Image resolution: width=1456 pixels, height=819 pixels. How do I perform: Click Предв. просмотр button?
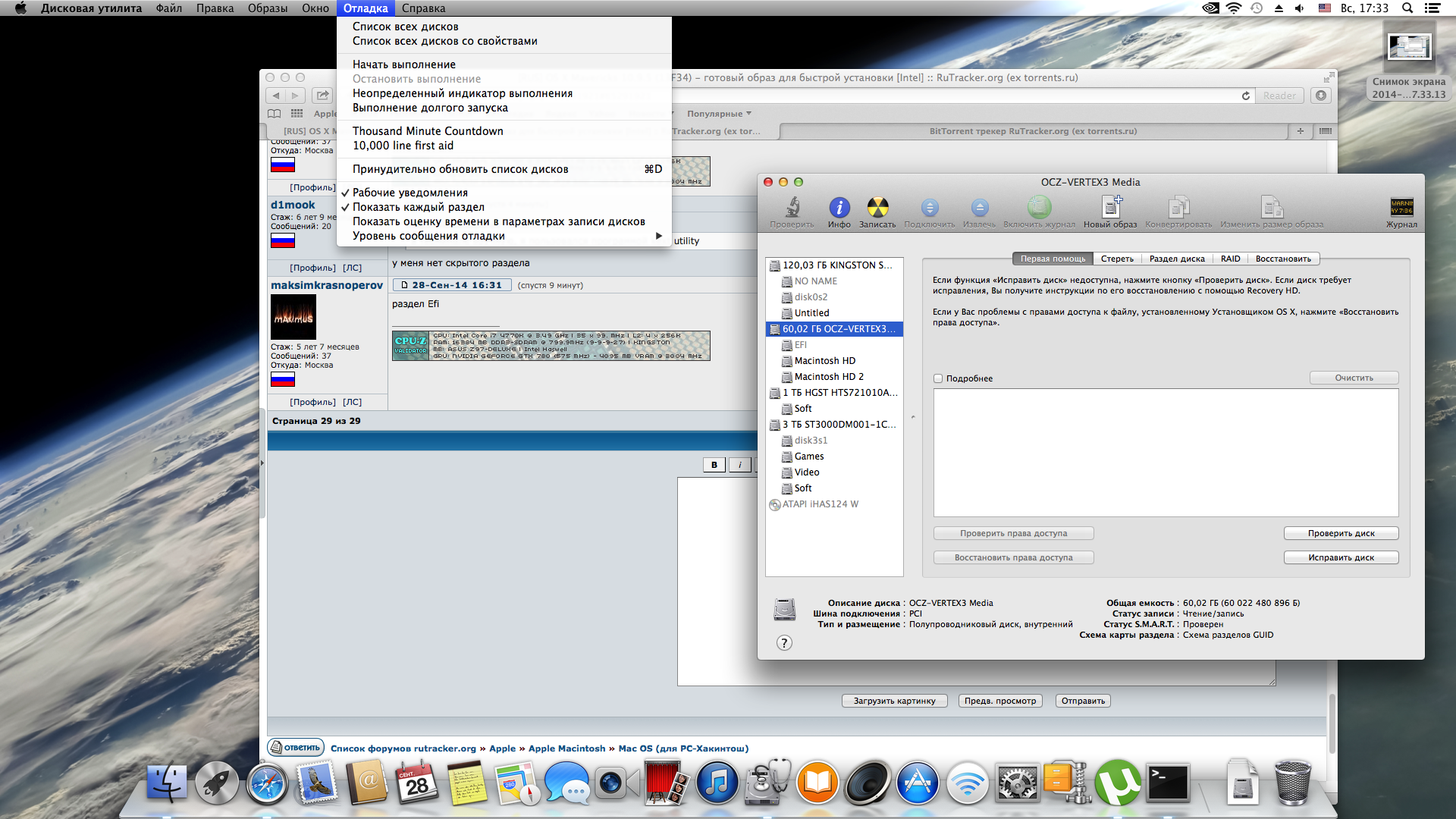999,701
